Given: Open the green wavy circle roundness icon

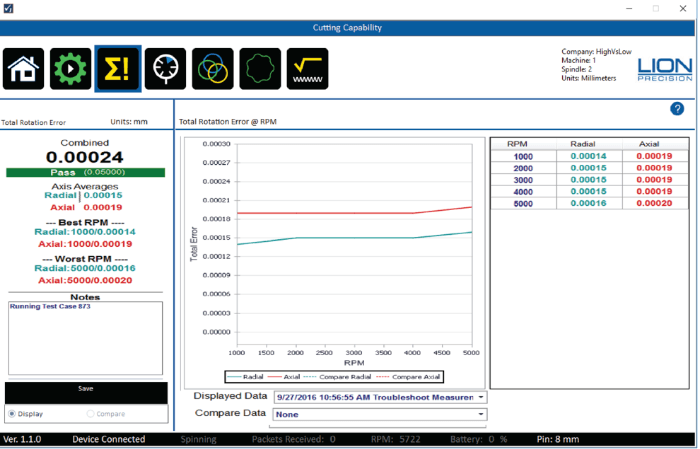Looking at the screenshot, I should (x=260, y=69).
